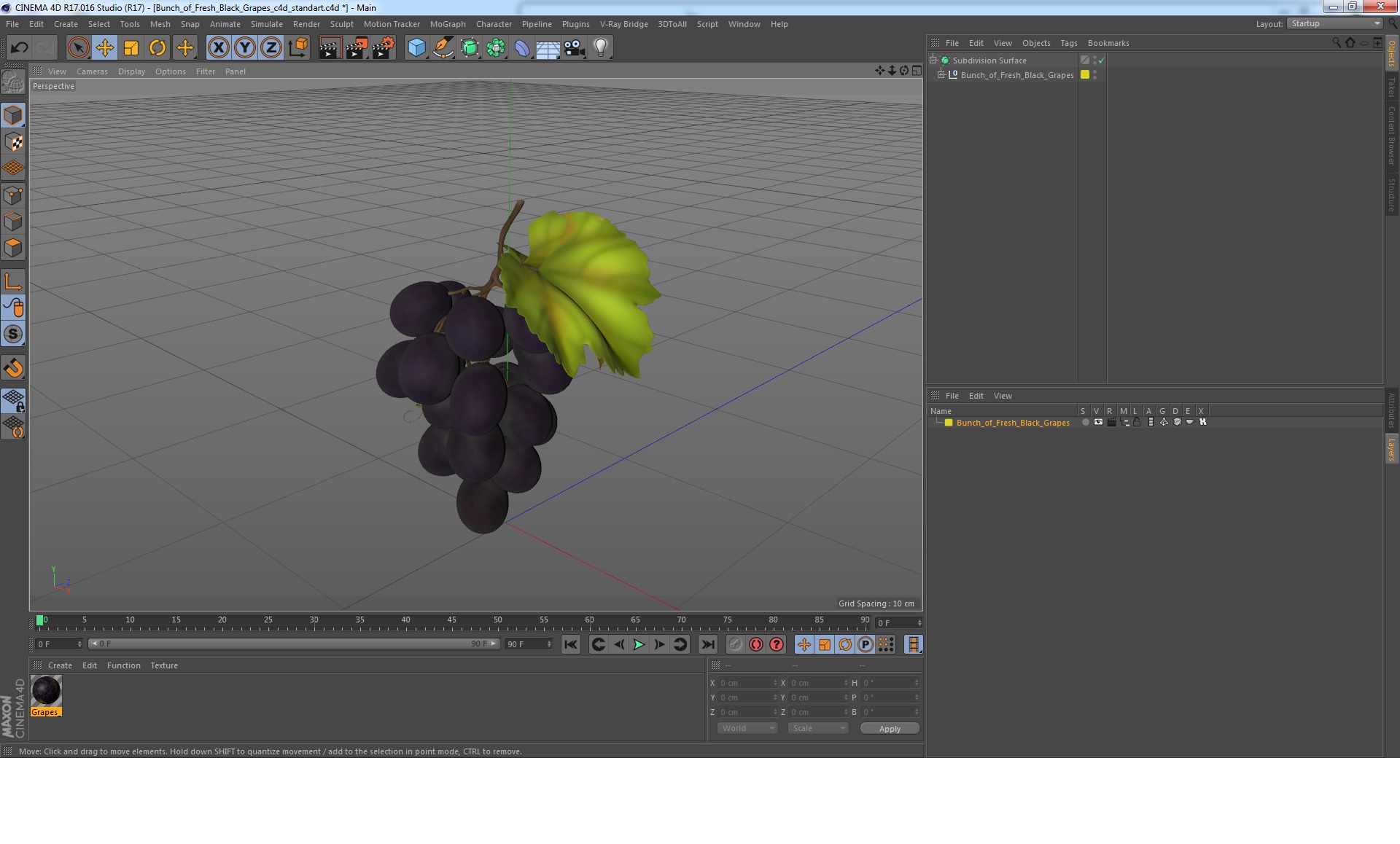Open the Objects side tab
The width and height of the screenshot is (1400, 844).
[1391, 53]
